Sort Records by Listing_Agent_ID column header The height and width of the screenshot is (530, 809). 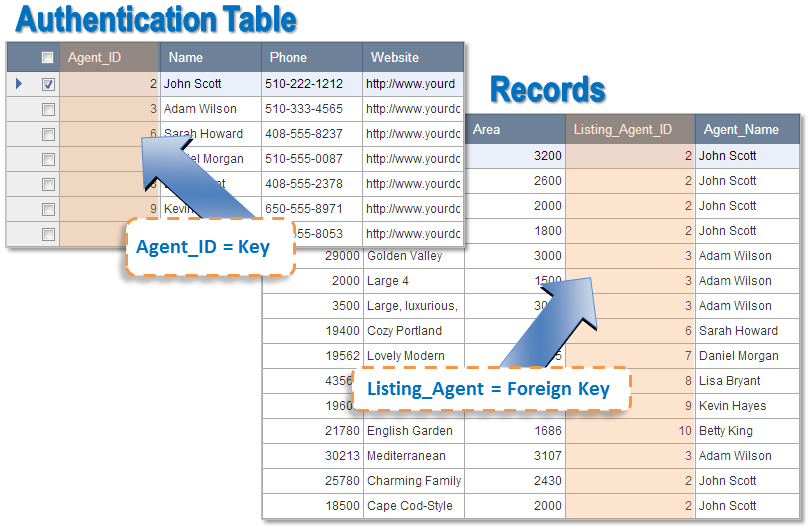pyautogui.click(x=630, y=130)
